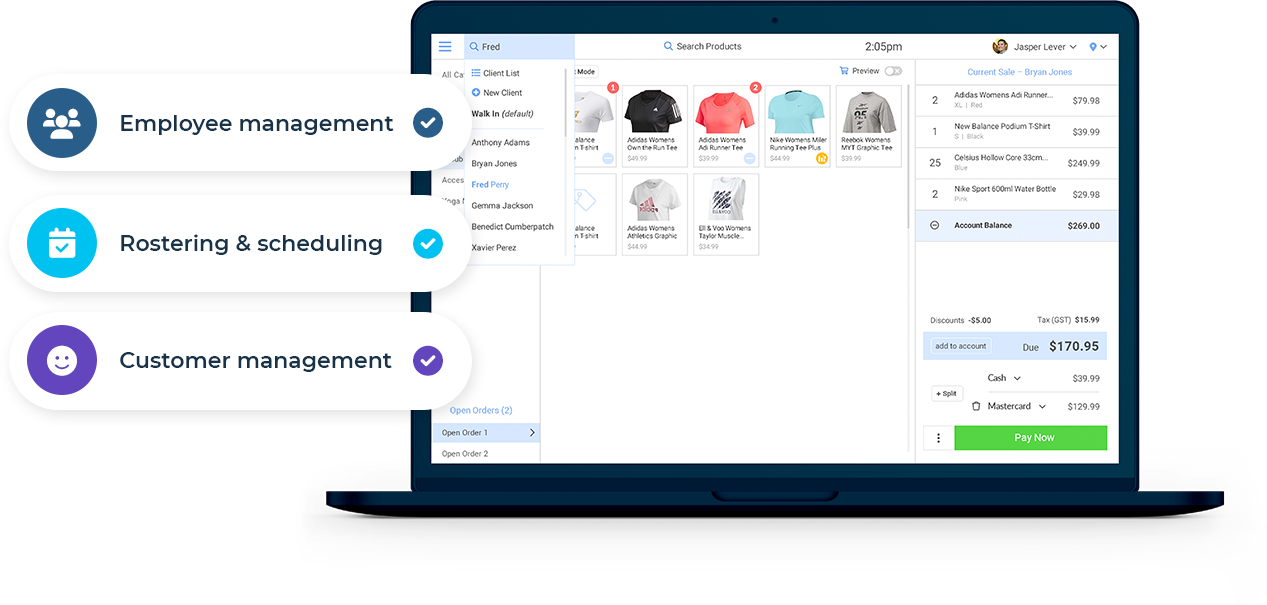Select Adidas Womens Athletics Graphic product
Viewport: 1267px width, 605px height.
click(654, 214)
